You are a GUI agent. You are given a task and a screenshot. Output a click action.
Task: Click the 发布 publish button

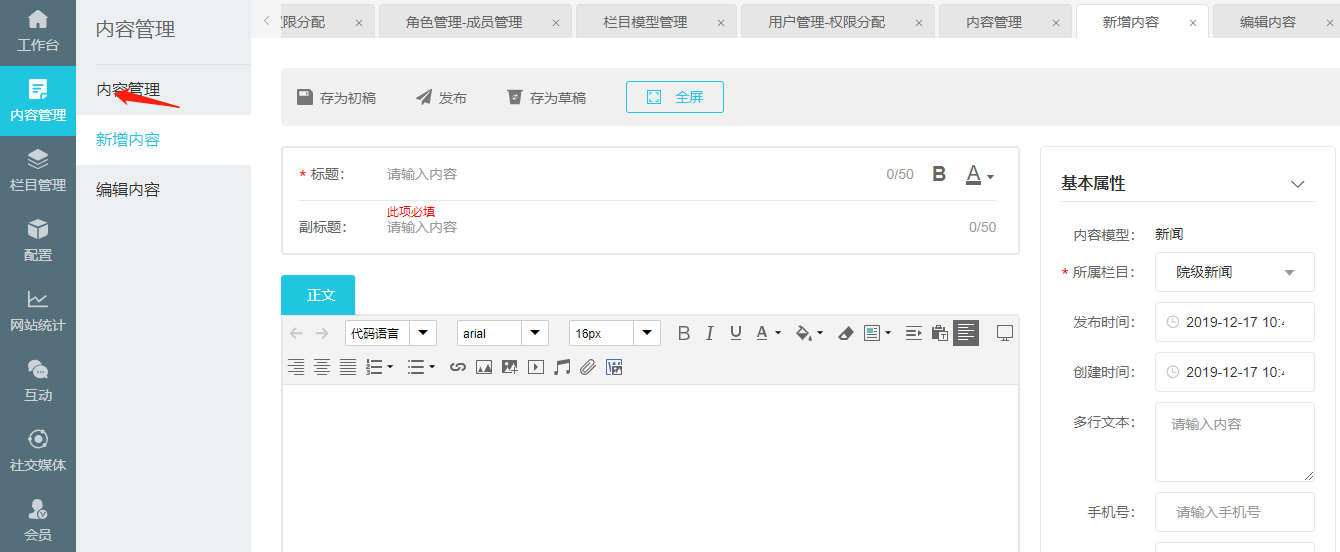441,98
